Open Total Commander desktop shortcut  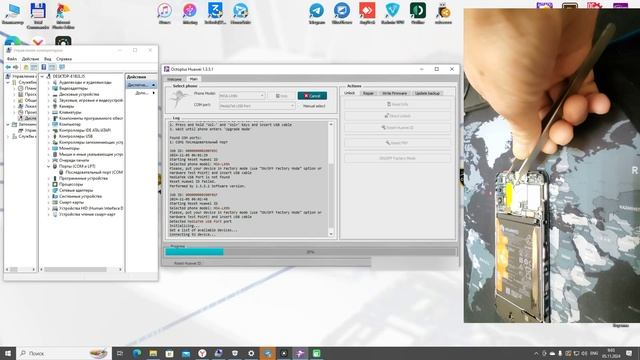click(x=38, y=16)
